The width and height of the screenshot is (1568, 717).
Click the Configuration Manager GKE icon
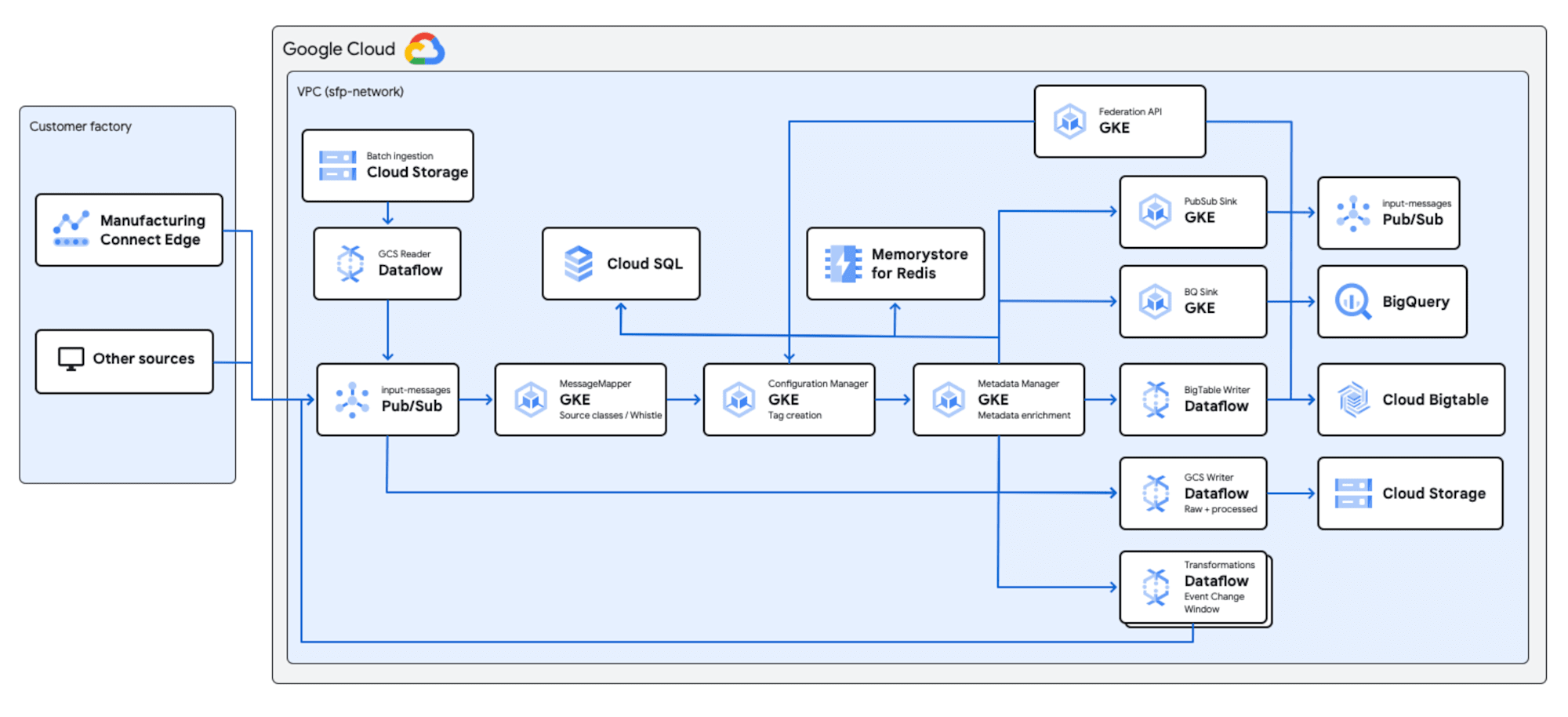[739, 399]
